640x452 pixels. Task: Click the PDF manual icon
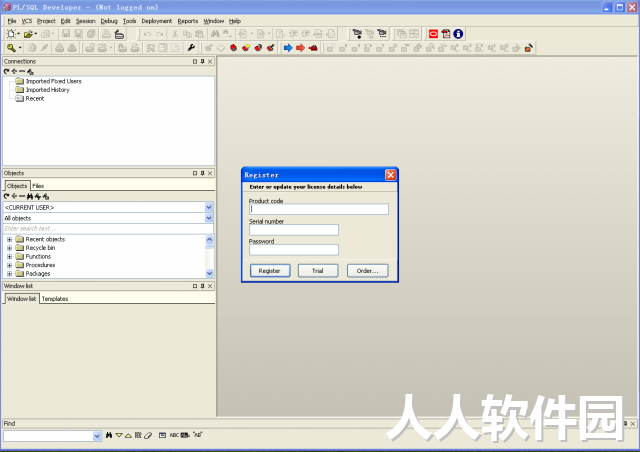[446, 34]
